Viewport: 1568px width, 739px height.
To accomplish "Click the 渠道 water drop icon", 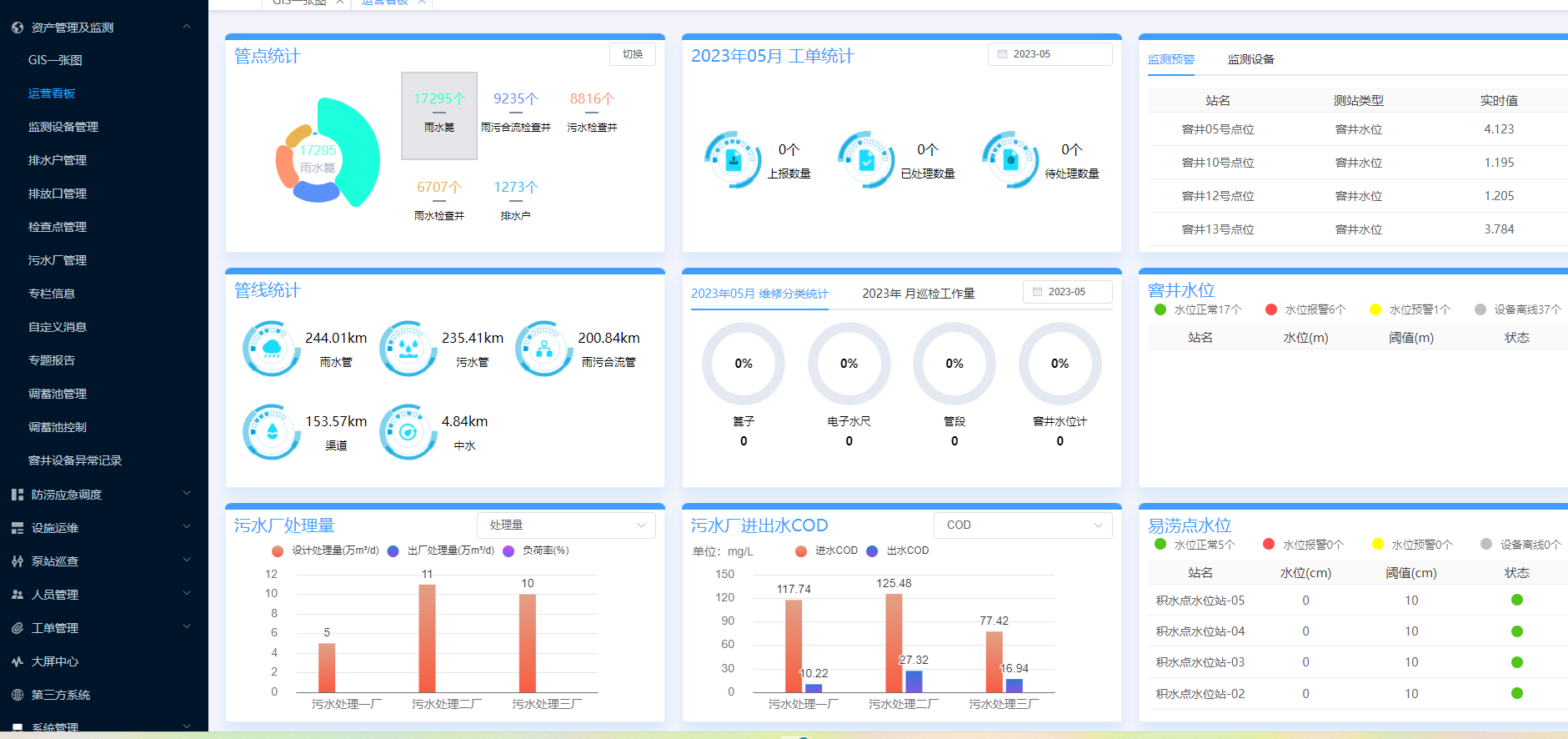I will (272, 432).
